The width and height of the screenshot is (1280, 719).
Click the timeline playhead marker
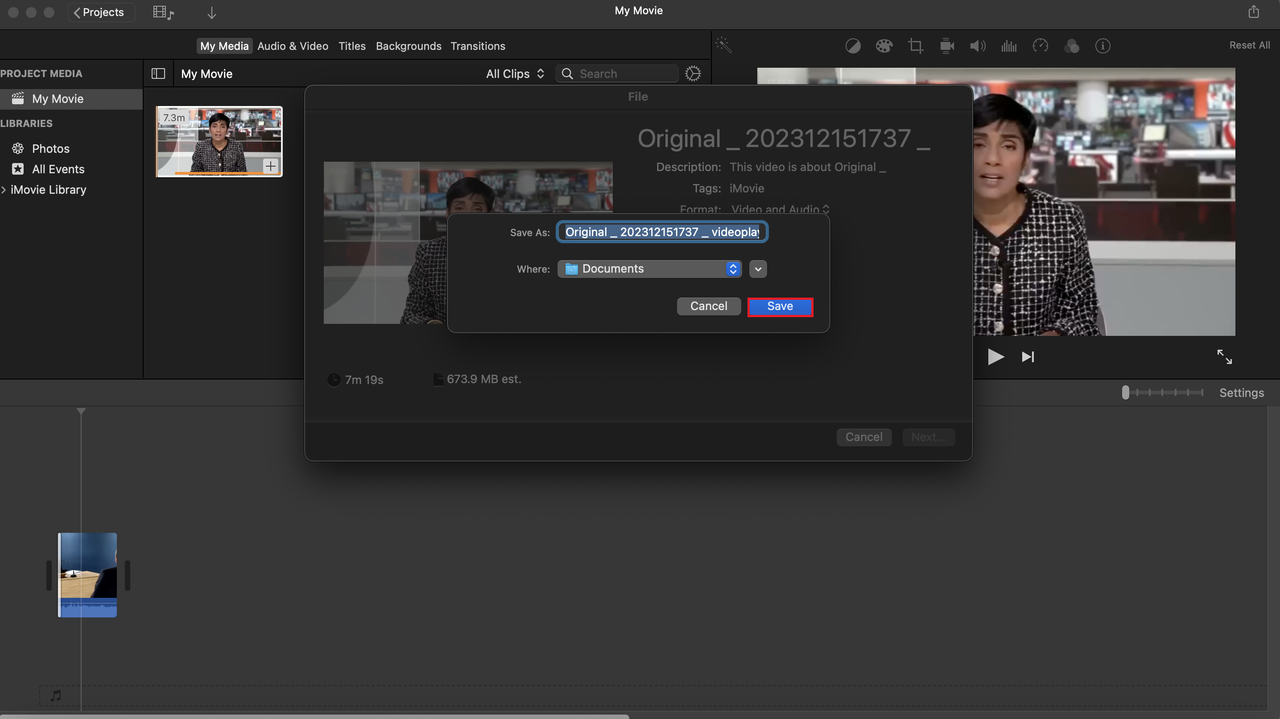pos(81,412)
